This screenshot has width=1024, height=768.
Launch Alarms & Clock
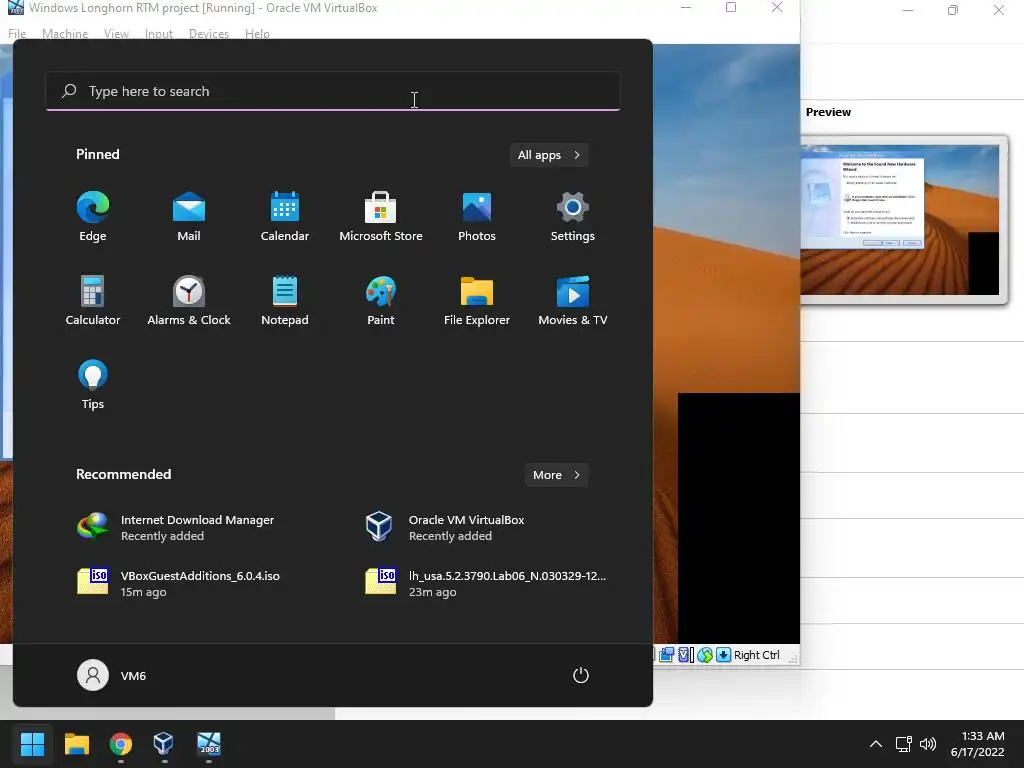click(189, 300)
